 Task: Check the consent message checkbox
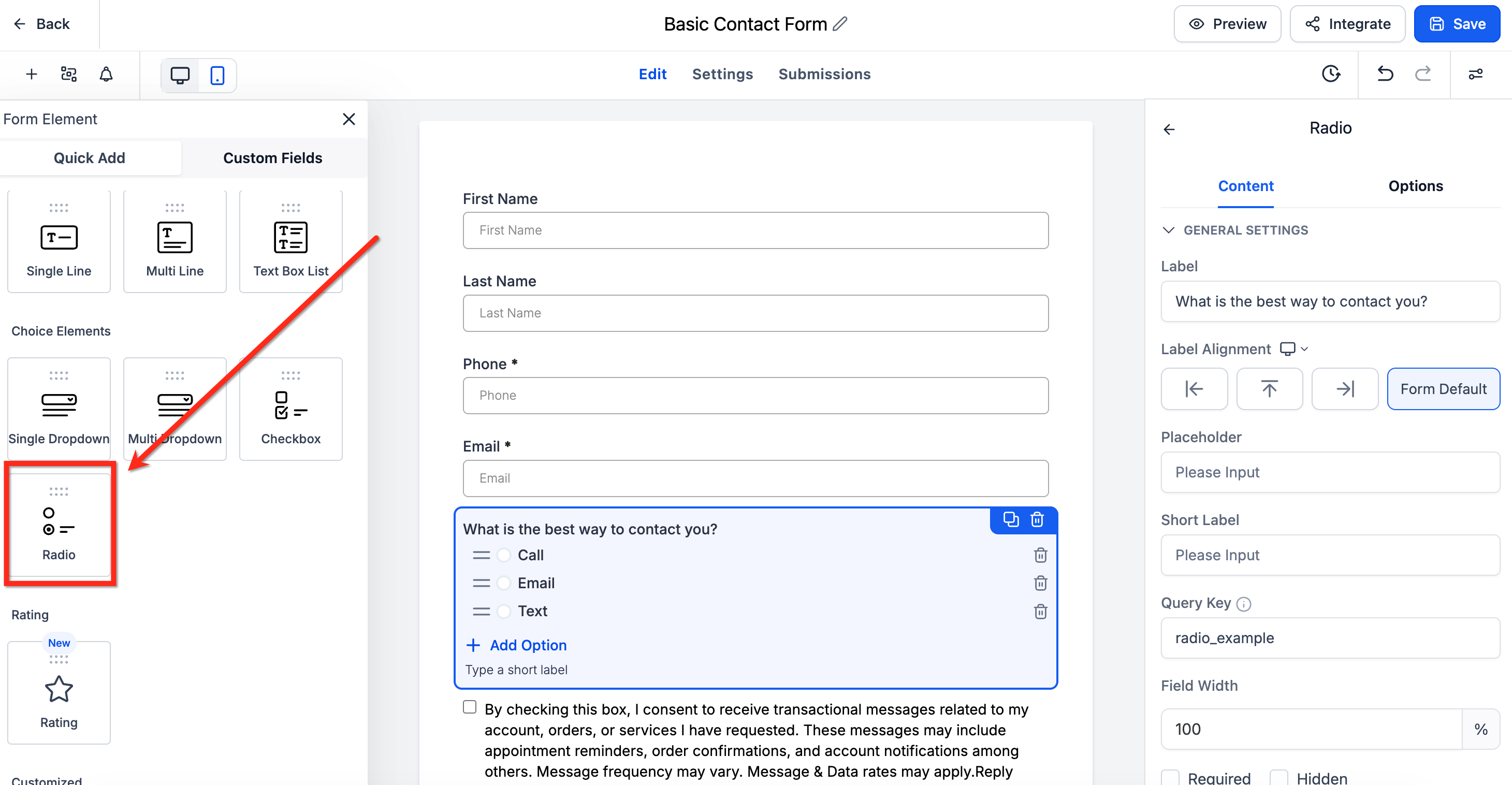[x=470, y=707]
